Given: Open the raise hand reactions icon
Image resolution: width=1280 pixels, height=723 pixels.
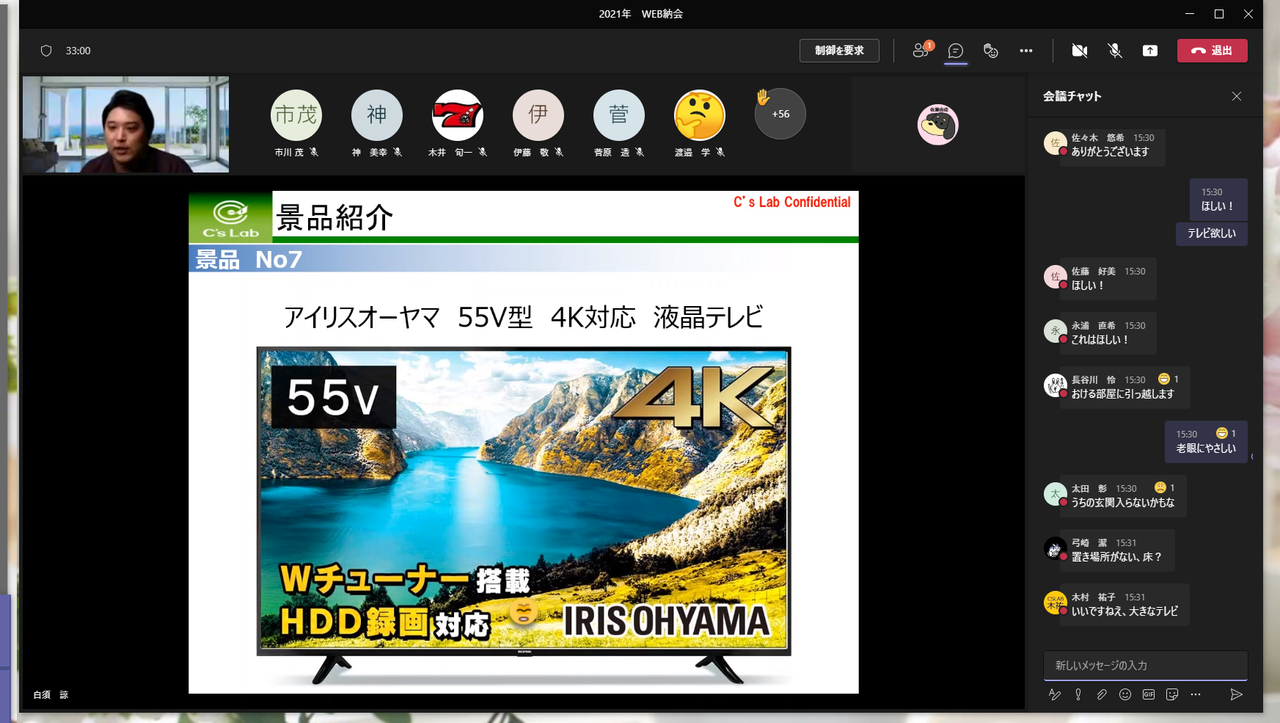Looking at the screenshot, I should pyautogui.click(x=991, y=51).
